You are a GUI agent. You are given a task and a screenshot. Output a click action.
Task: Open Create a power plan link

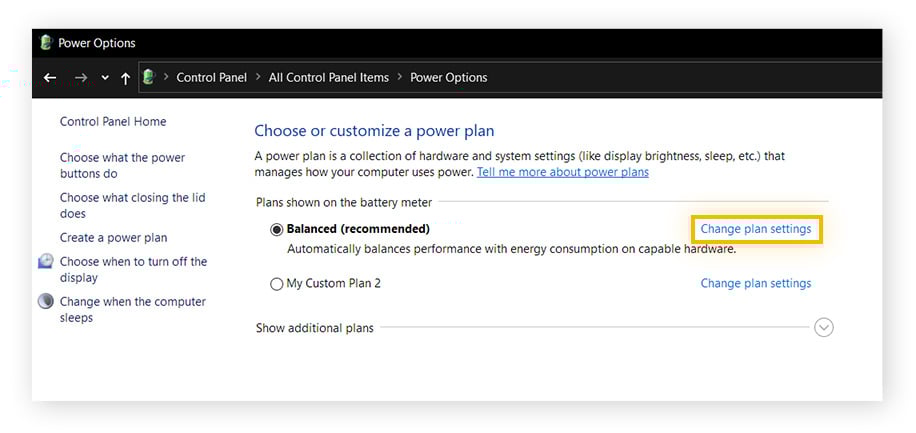(x=113, y=238)
